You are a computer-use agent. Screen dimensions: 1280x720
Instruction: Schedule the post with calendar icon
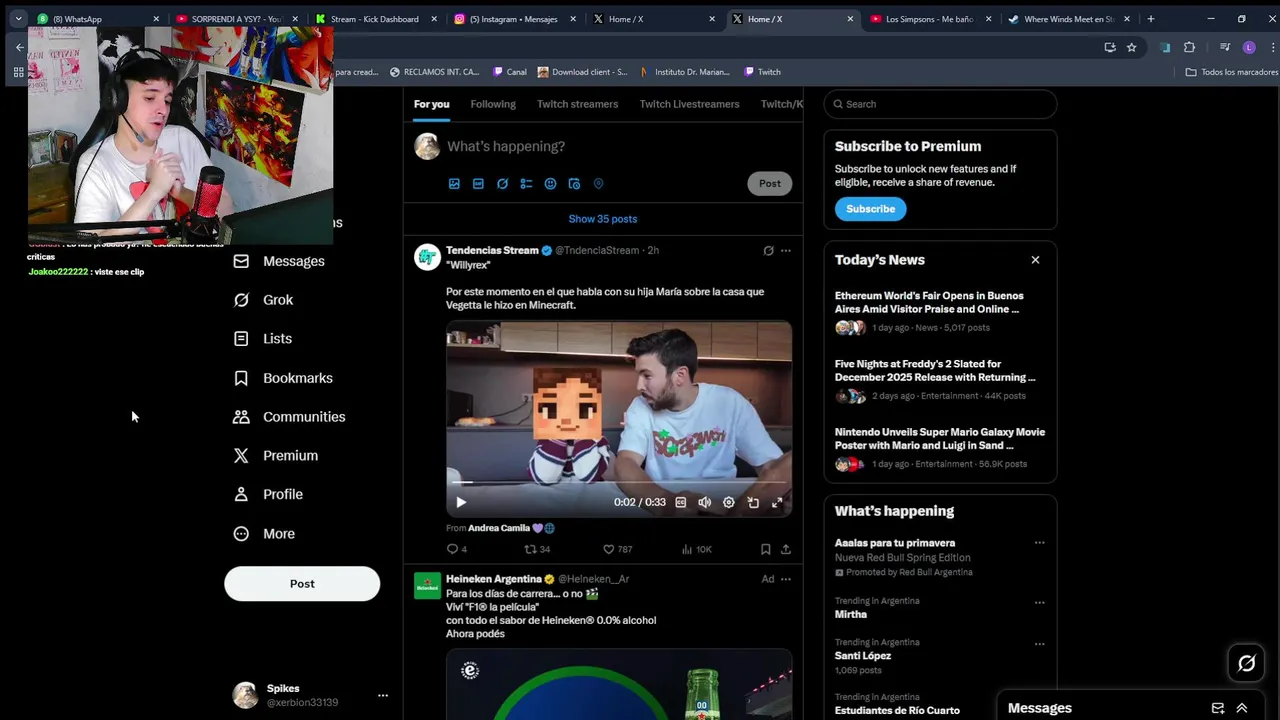point(574,184)
